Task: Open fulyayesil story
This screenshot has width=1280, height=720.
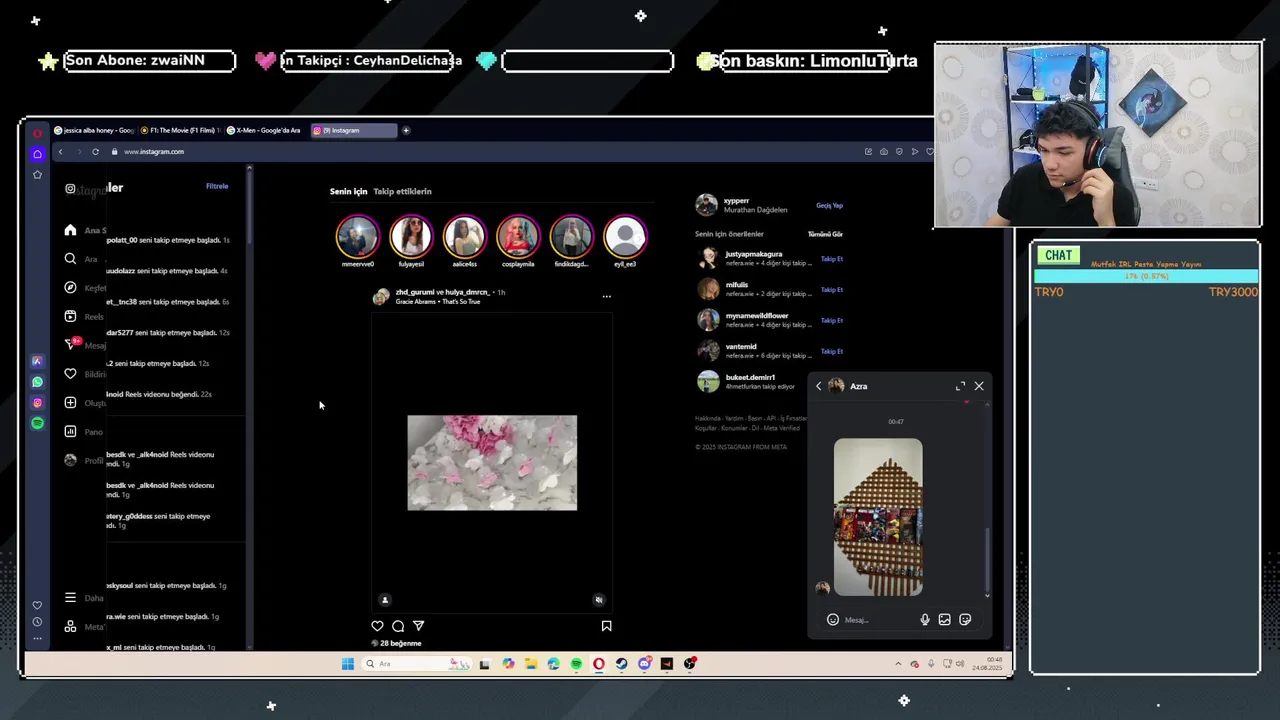Action: (x=411, y=237)
